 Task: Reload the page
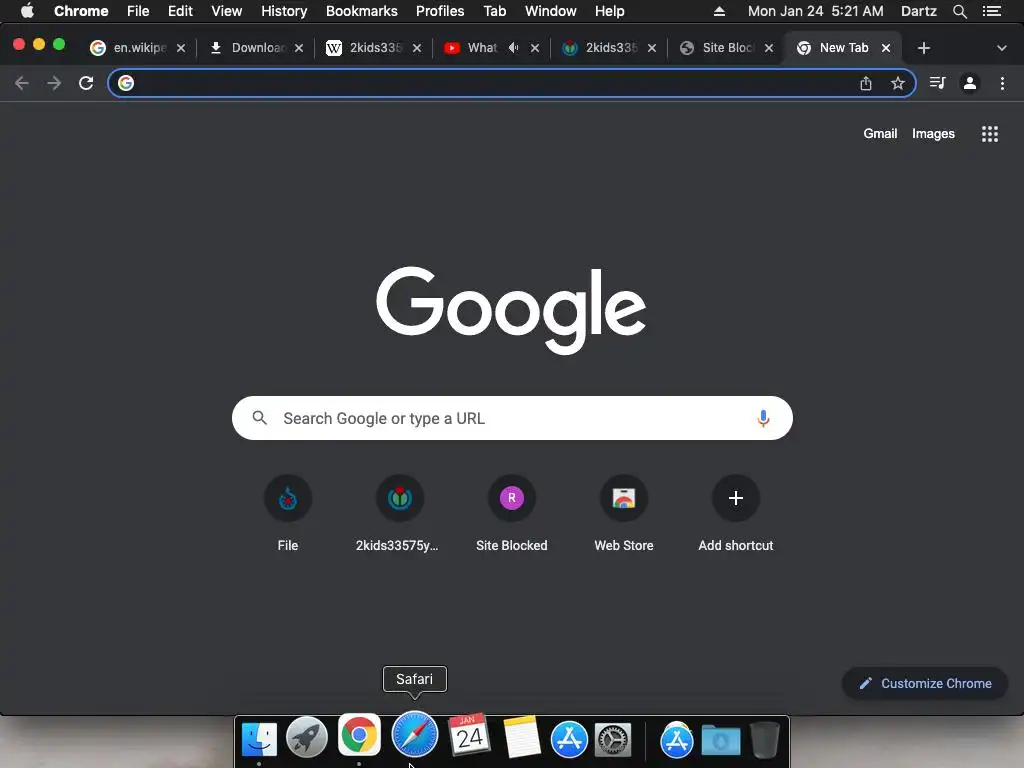coord(86,83)
